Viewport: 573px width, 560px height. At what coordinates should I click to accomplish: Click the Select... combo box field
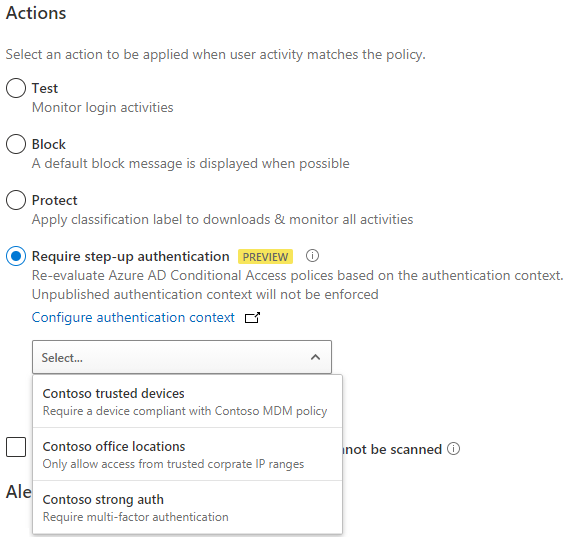coord(182,357)
